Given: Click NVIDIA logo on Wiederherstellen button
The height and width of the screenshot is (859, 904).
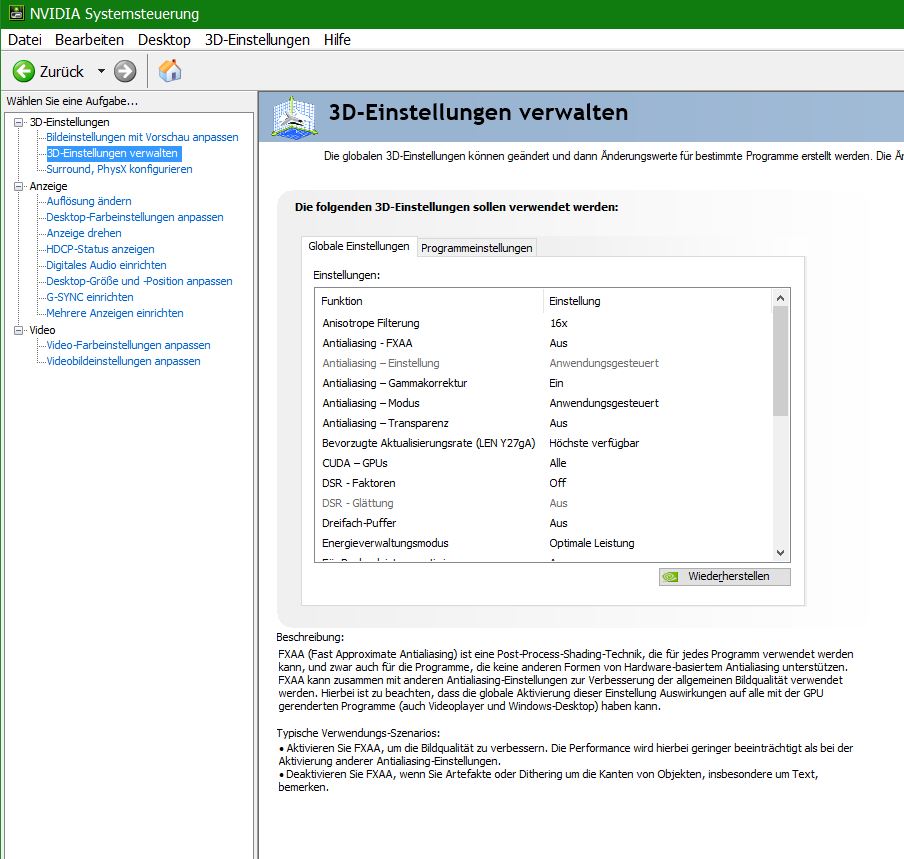Looking at the screenshot, I should coord(670,577).
